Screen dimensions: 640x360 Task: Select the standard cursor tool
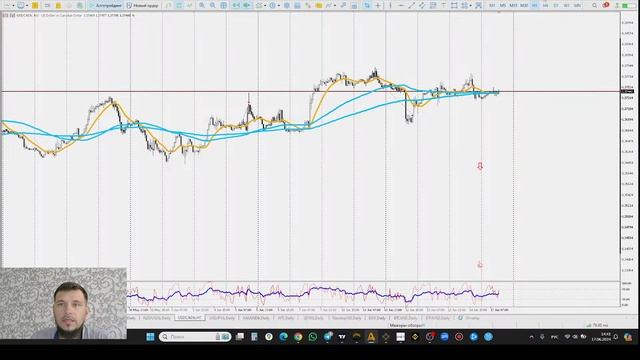pyautogui.click(x=367, y=5)
